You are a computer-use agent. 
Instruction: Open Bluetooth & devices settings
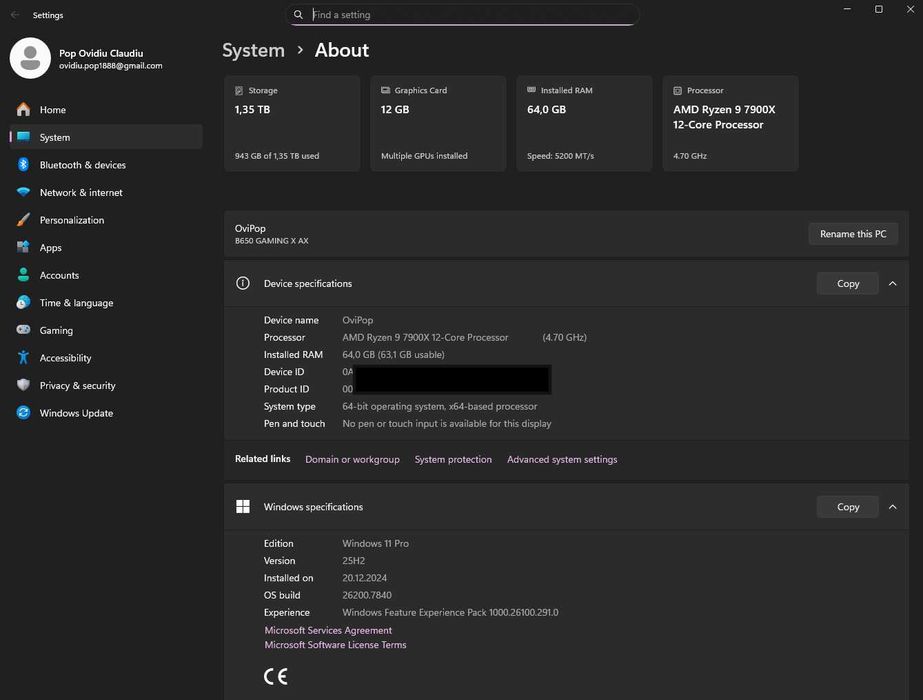pos(107,165)
